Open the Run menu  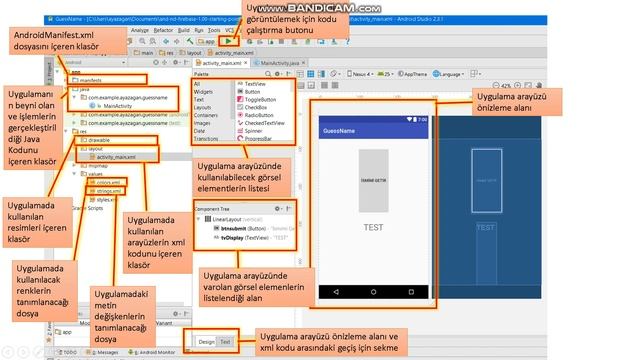point(199,30)
